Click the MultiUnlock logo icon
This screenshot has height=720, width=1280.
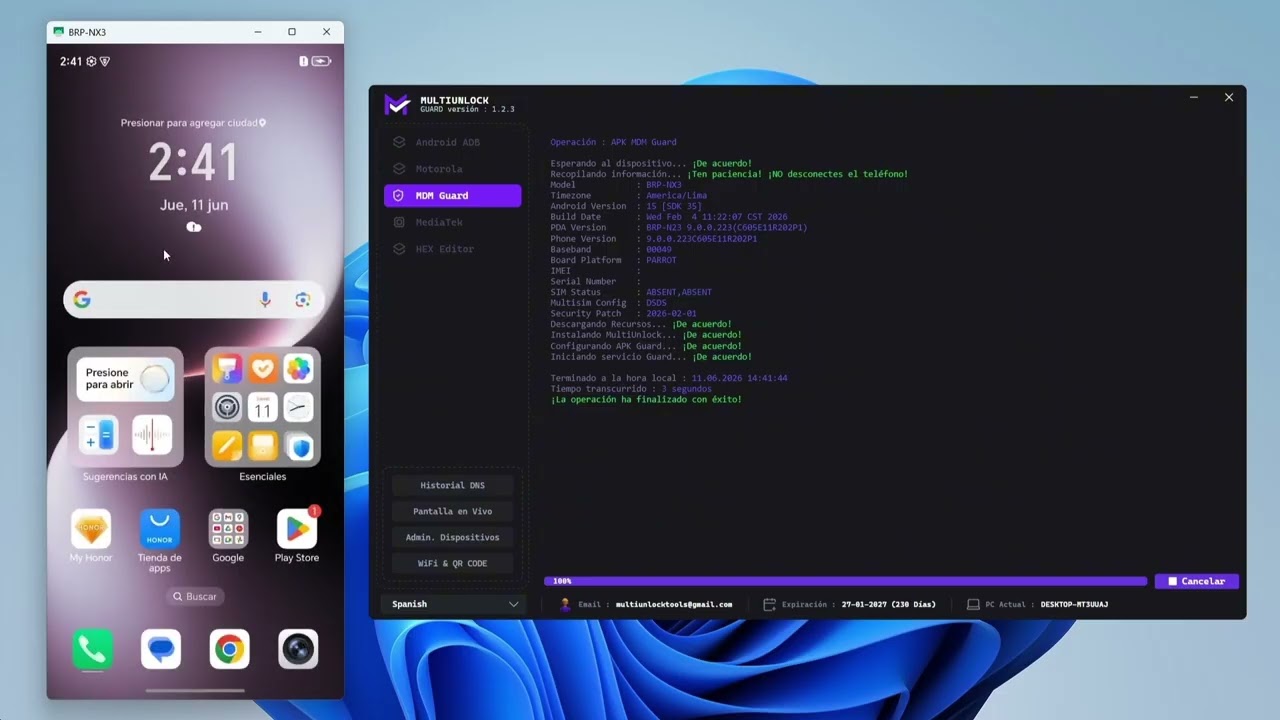397,104
